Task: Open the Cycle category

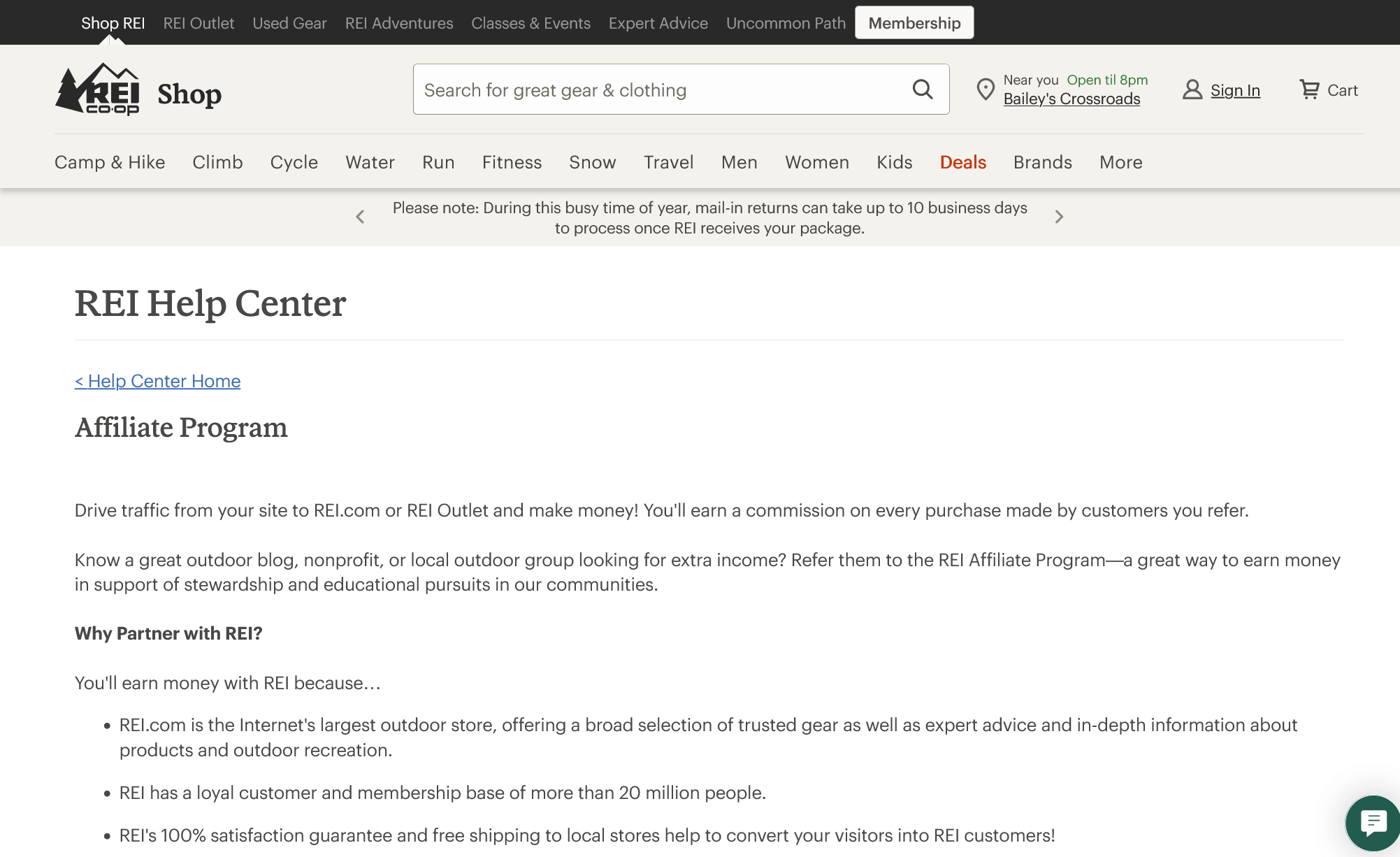Action: 294,162
